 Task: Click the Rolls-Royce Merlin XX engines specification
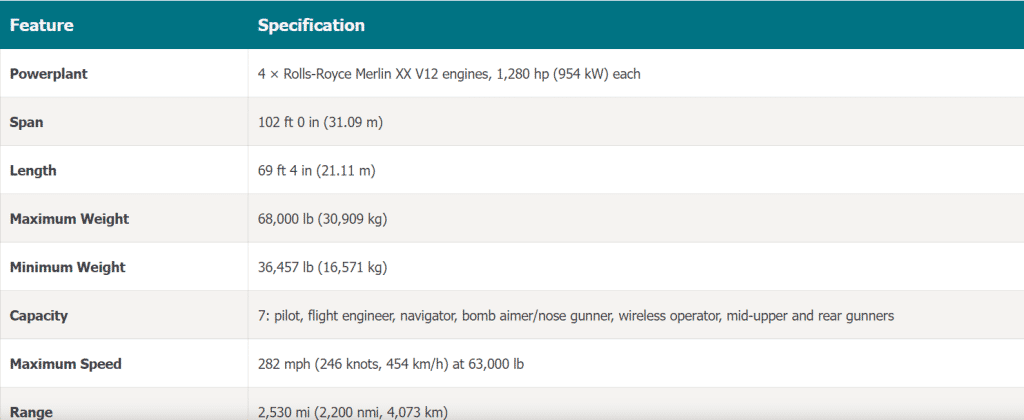449,74
